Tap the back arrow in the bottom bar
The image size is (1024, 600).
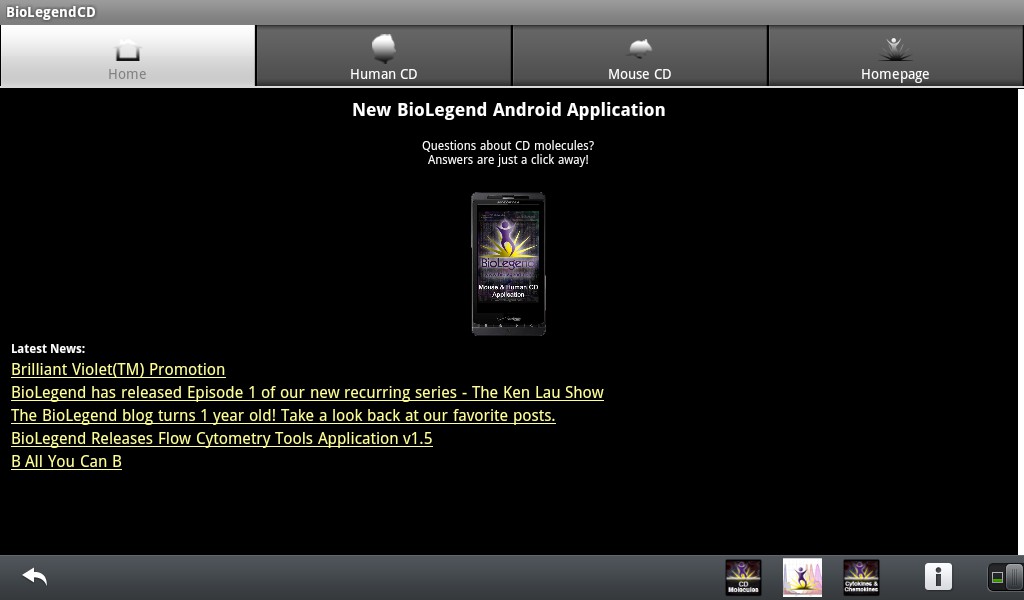coord(33,577)
